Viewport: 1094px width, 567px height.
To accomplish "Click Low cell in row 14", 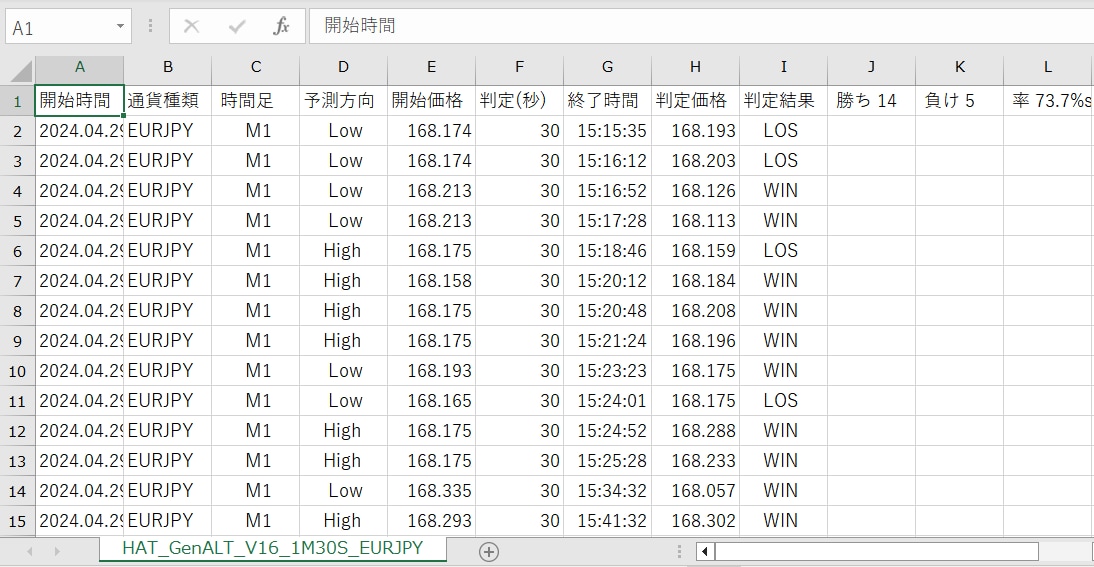I will pos(343,490).
